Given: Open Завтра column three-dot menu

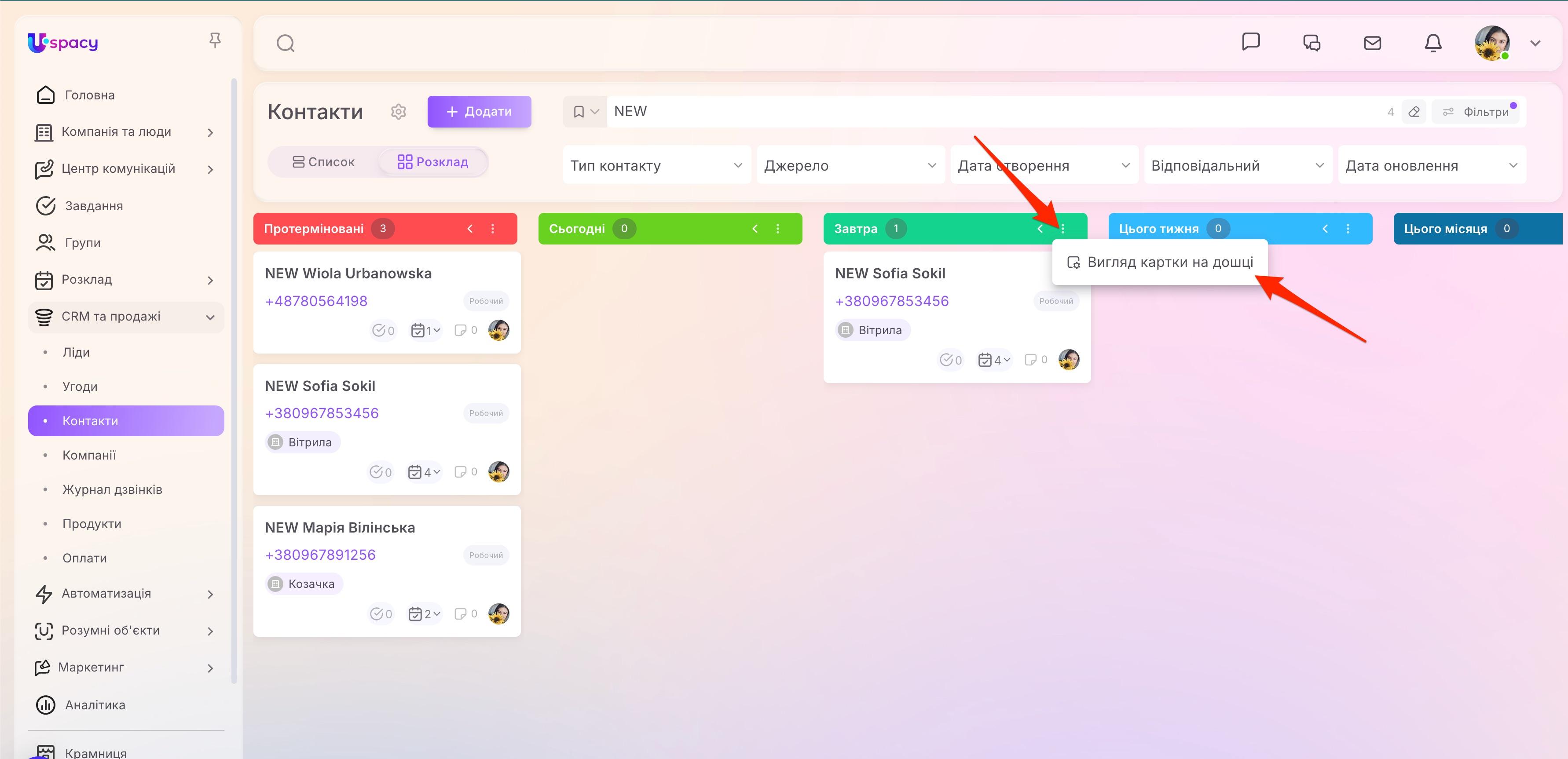Looking at the screenshot, I should pyautogui.click(x=1063, y=229).
